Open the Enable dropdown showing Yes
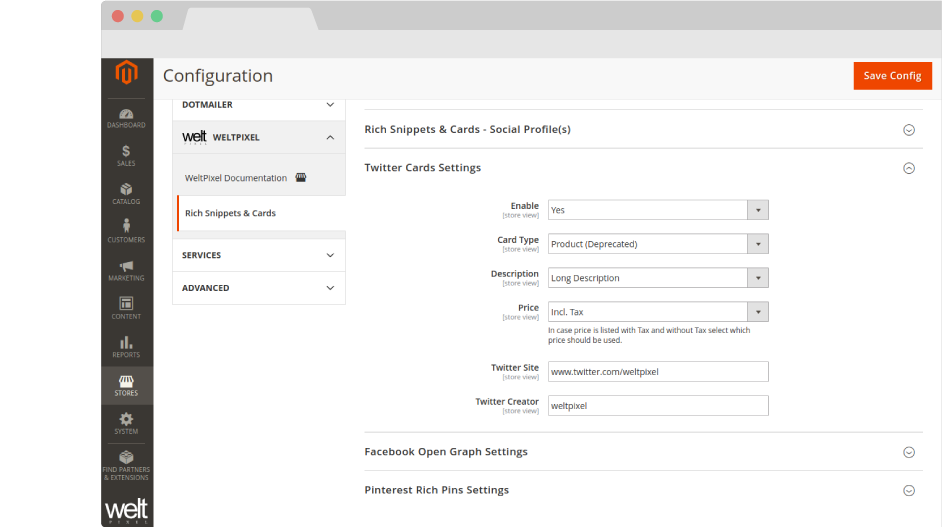Viewport: 942px width, 527px height. (x=658, y=210)
